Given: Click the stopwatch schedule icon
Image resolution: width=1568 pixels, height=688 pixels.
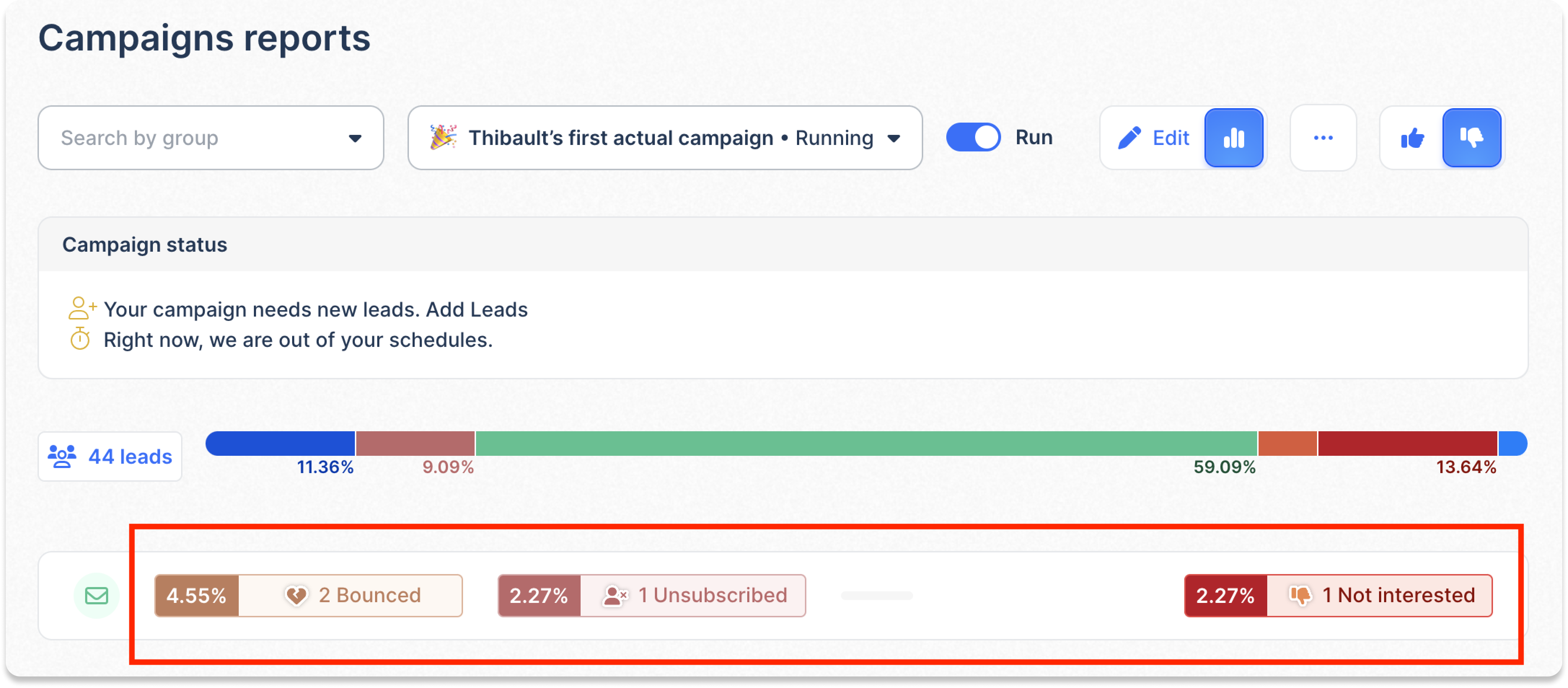Looking at the screenshot, I should click(x=80, y=339).
